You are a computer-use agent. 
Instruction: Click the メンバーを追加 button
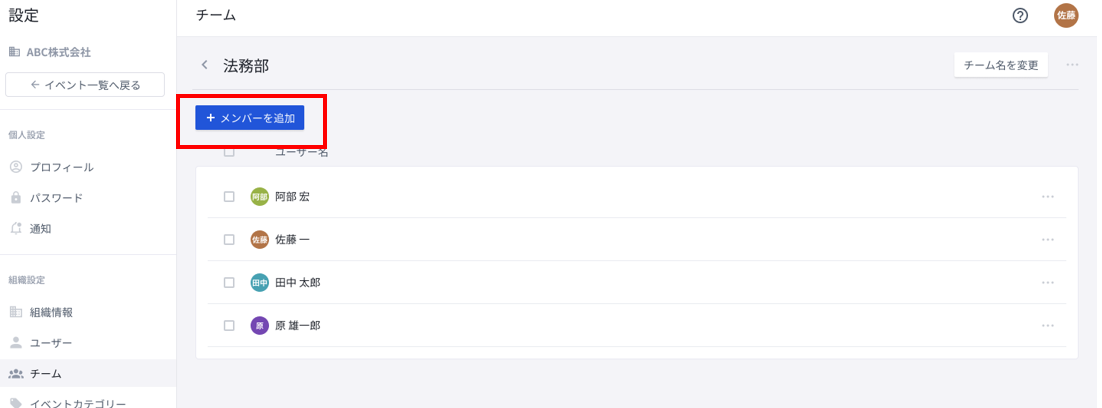pos(249,118)
